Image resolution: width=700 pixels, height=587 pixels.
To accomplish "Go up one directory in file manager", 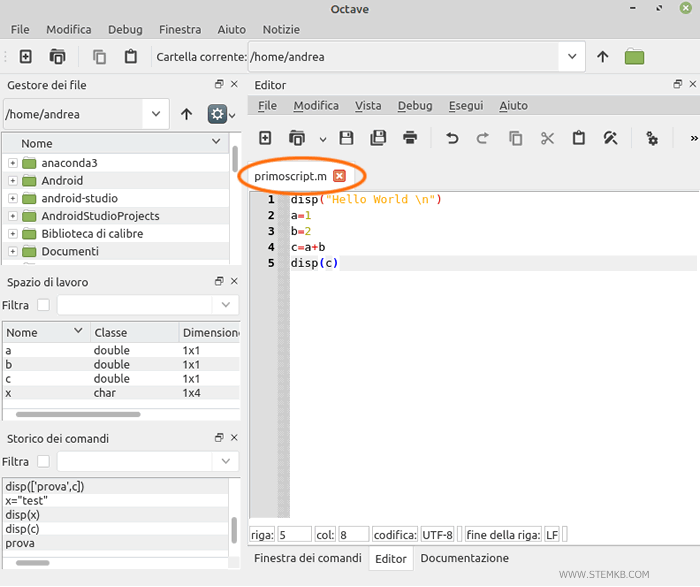I will [x=187, y=114].
